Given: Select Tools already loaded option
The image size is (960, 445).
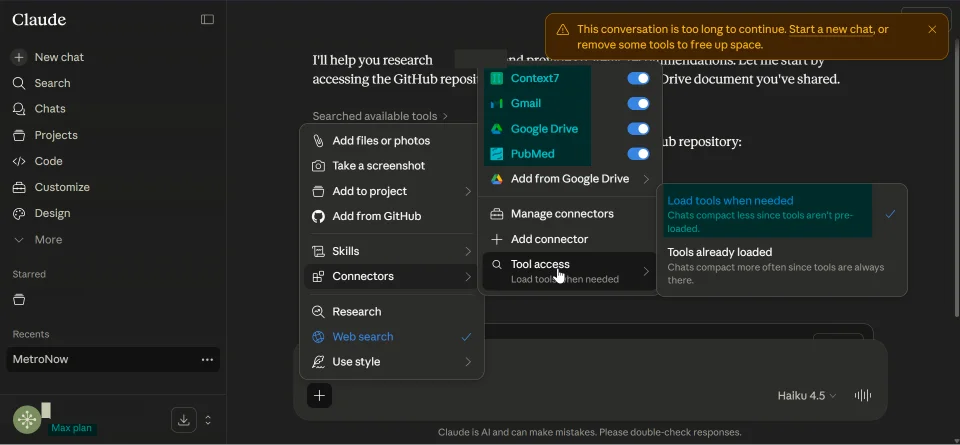Looking at the screenshot, I should [x=782, y=266].
